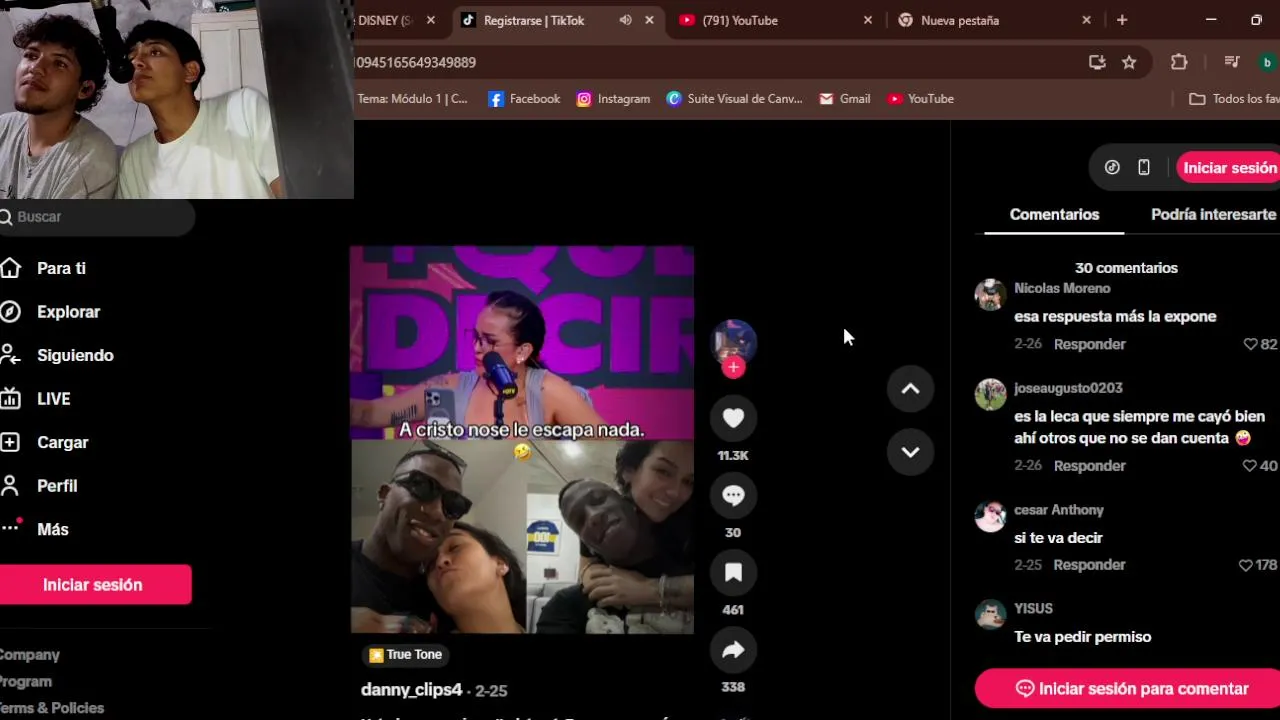Open media control icon in Chrome toolbar
Image resolution: width=1280 pixels, height=720 pixels.
point(1232,62)
